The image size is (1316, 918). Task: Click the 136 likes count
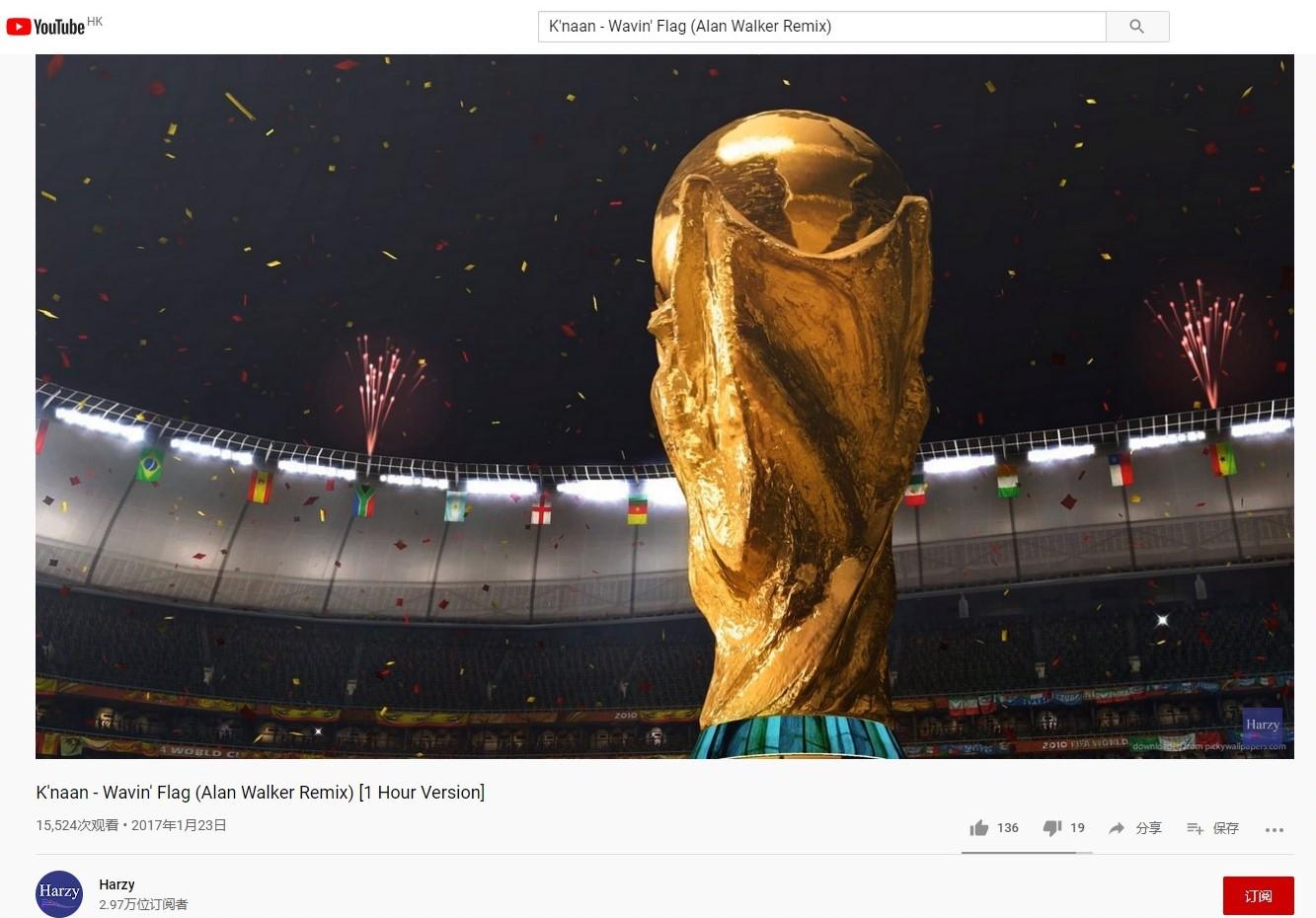click(1007, 828)
